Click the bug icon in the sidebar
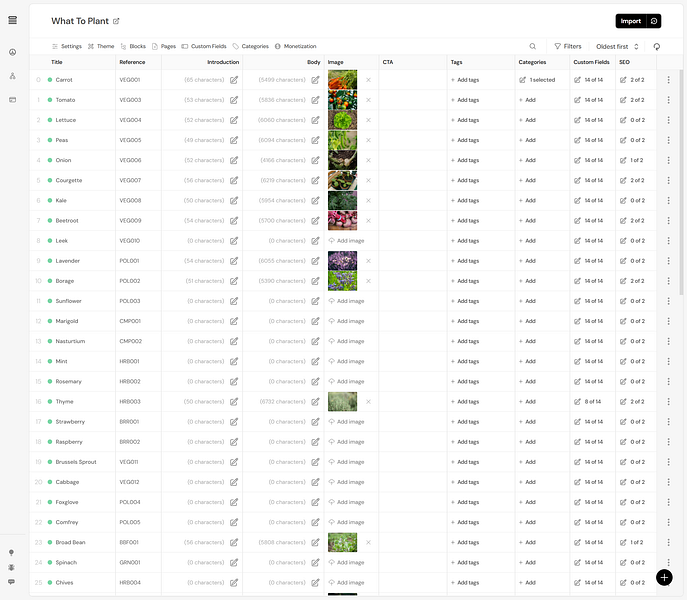This screenshot has width=687, height=600. [11, 567]
